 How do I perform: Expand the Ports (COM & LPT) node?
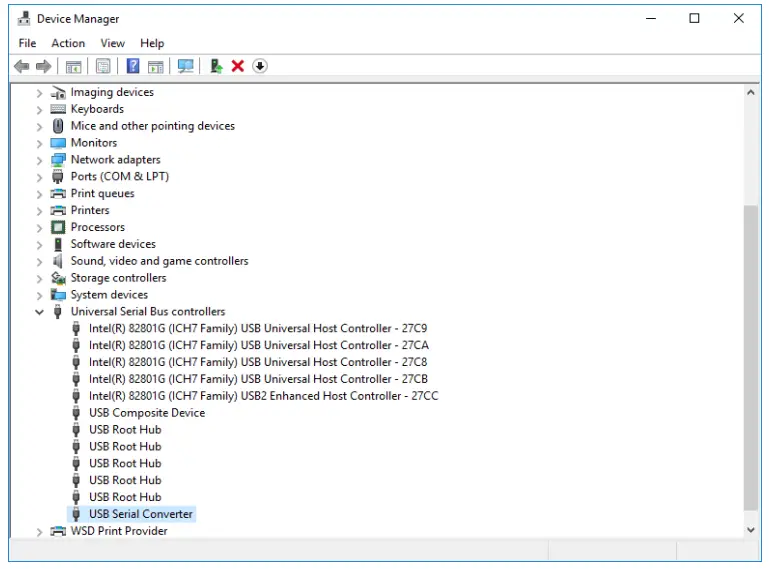39,177
